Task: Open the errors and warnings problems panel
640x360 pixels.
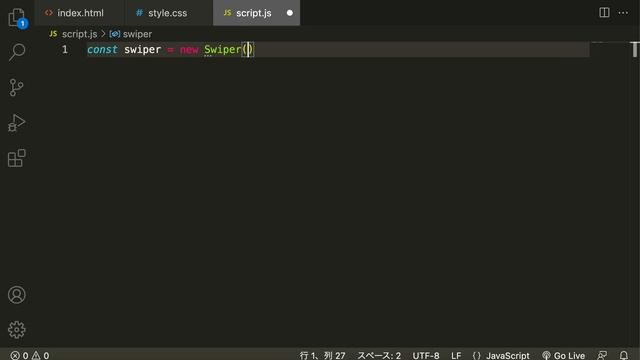Action: (x=30, y=356)
